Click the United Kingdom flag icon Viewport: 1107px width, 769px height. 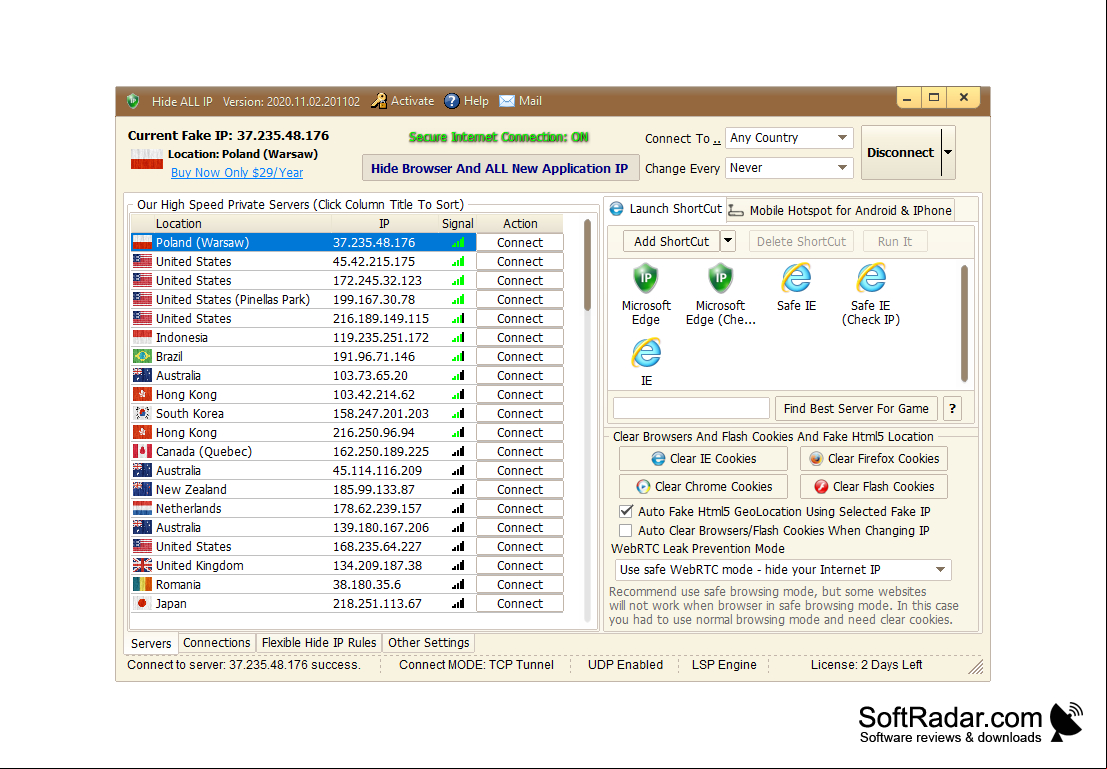pyautogui.click(x=142, y=566)
